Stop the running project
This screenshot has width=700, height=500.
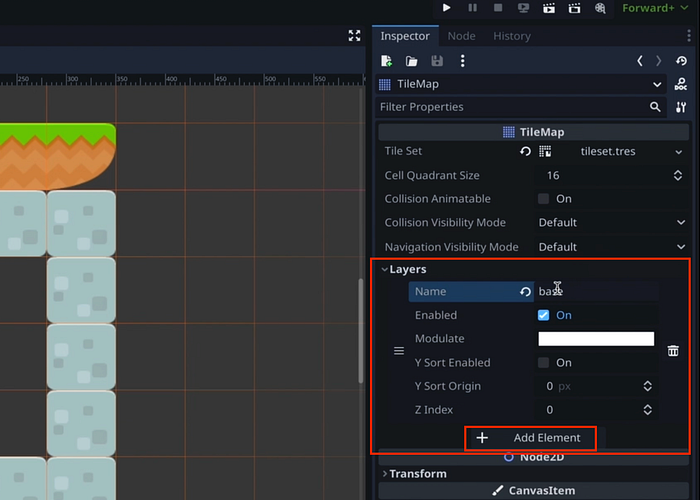point(498,8)
